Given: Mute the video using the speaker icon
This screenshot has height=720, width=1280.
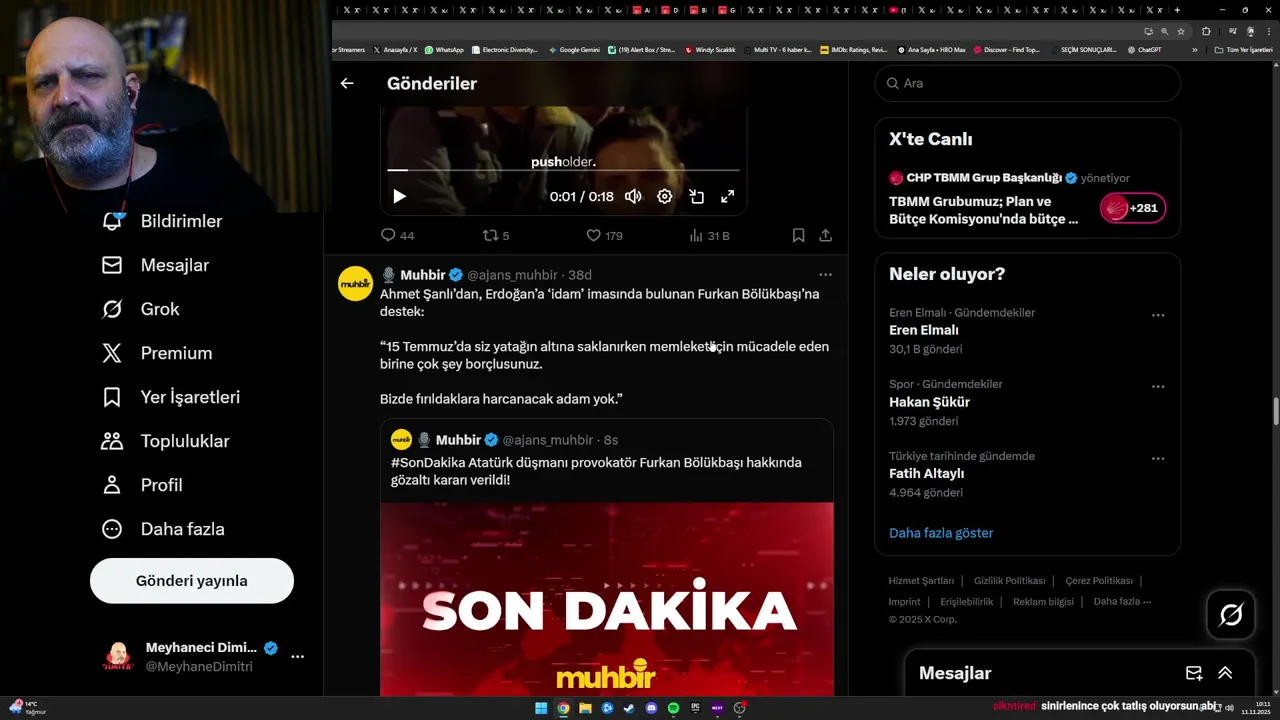Looking at the screenshot, I should pyautogui.click(x=633, y=197).
